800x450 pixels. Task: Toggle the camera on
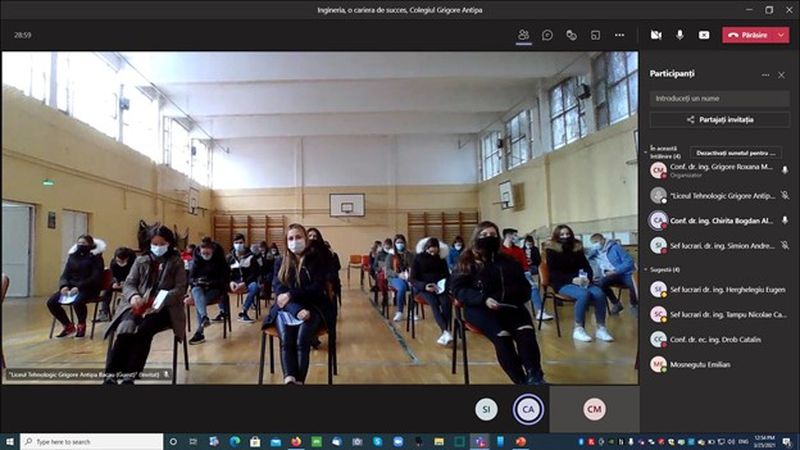656,34
